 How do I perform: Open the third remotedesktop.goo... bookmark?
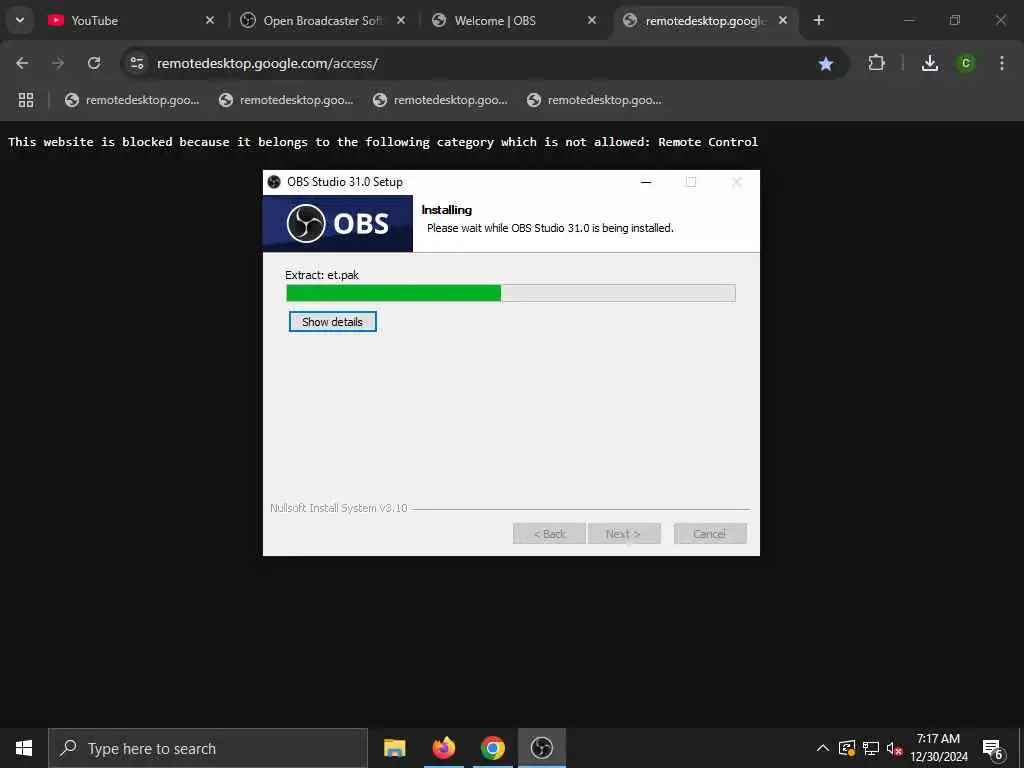pyautogui.click(x=441, y=100)
